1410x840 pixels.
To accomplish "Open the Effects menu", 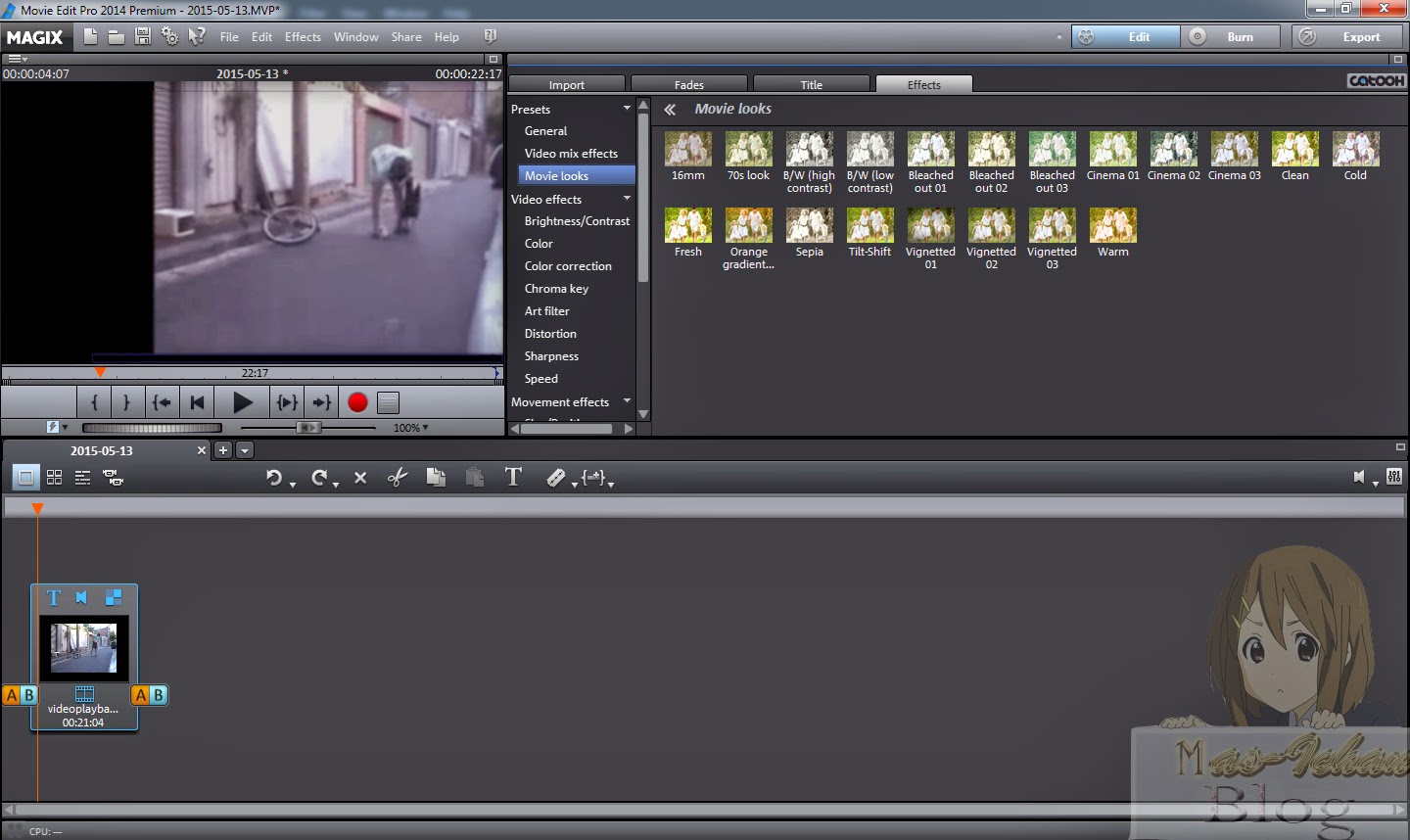I will 303,37.
